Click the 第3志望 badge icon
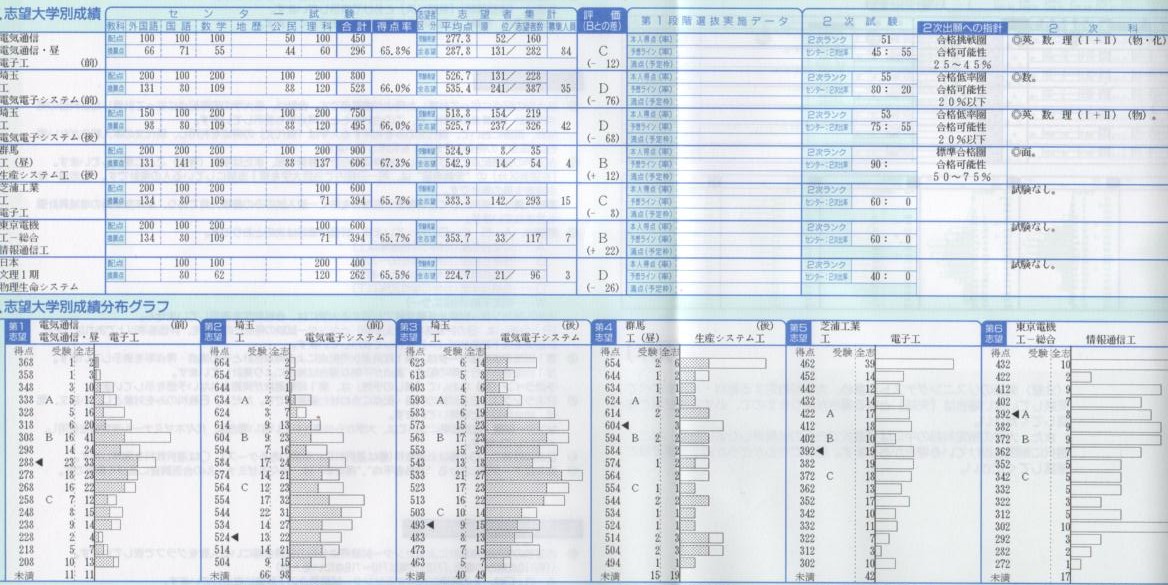 407,331
